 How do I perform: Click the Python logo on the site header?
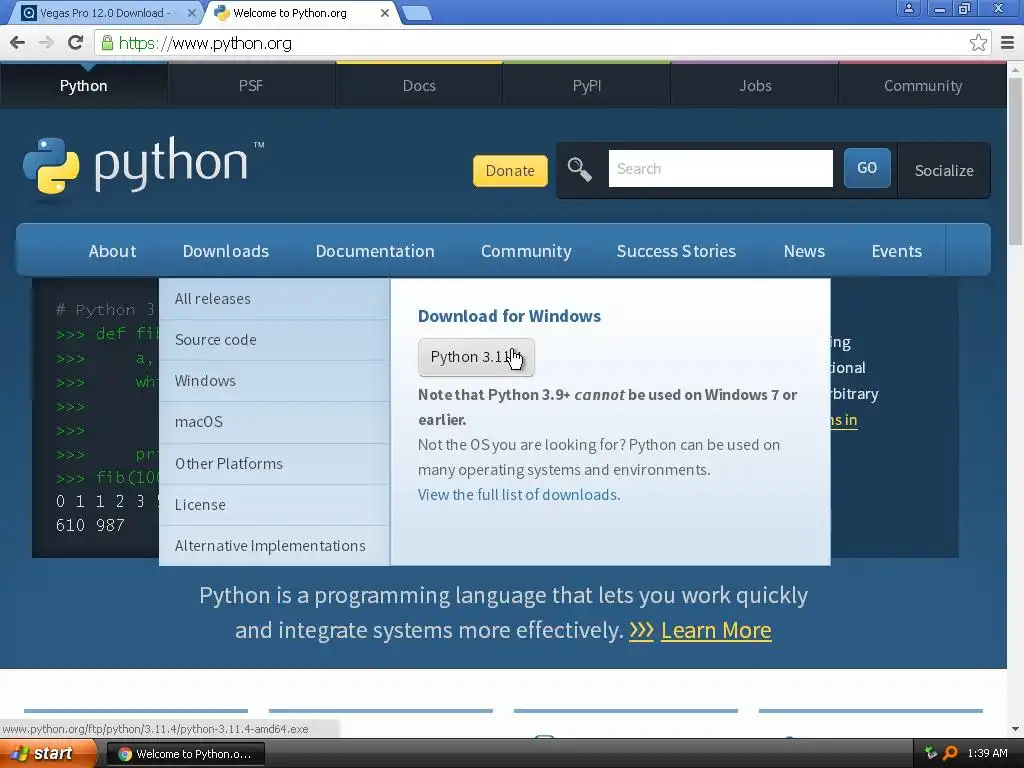click(x=144, y=165)
